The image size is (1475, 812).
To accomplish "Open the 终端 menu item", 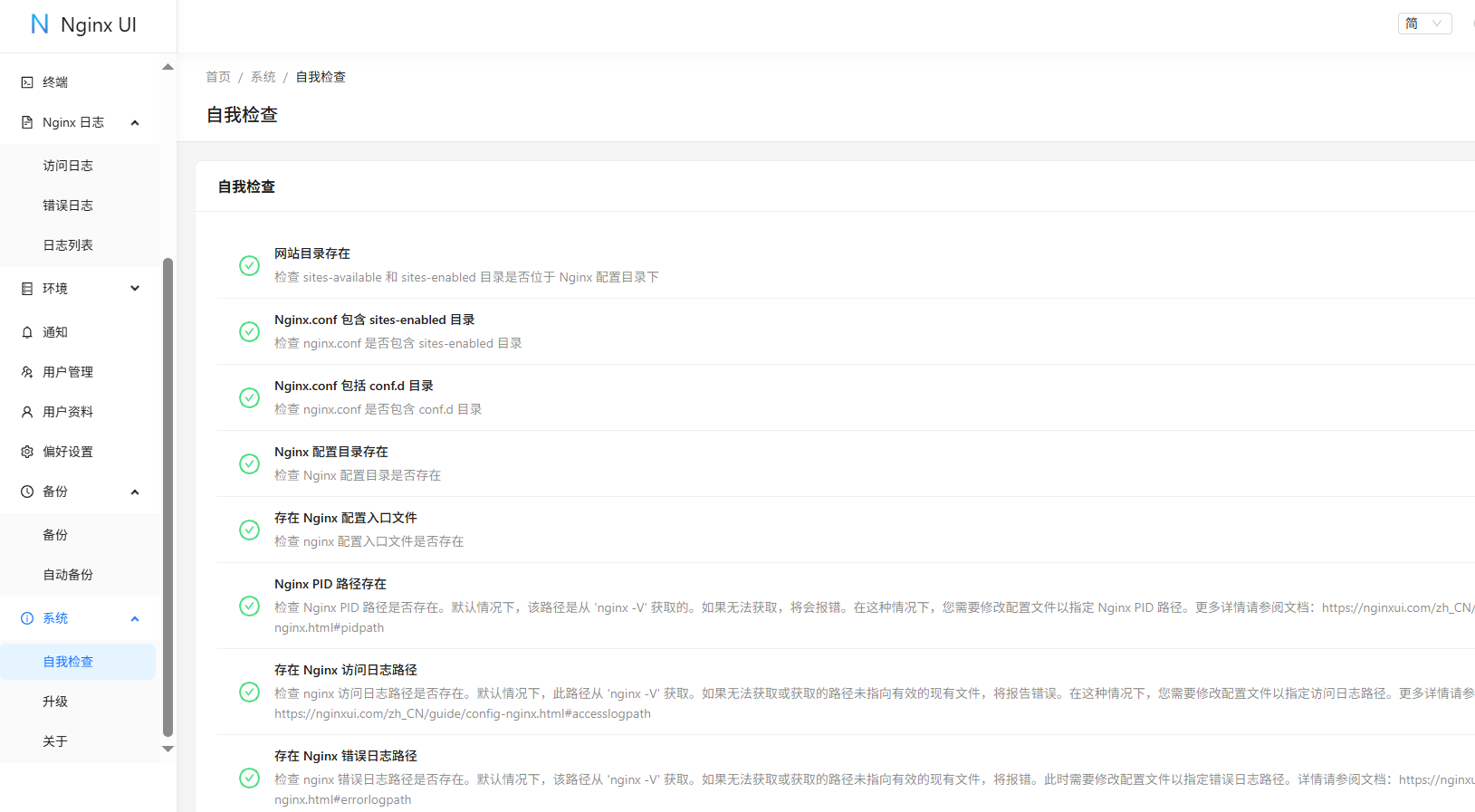I will pos(80,82).
